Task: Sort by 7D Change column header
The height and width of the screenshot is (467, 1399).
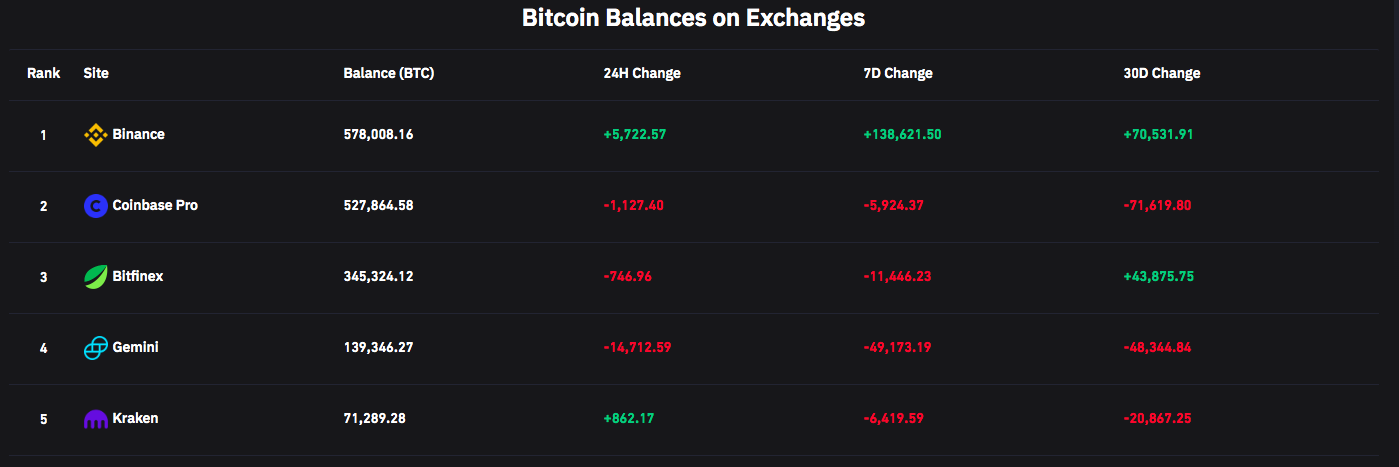Action: 898,73
